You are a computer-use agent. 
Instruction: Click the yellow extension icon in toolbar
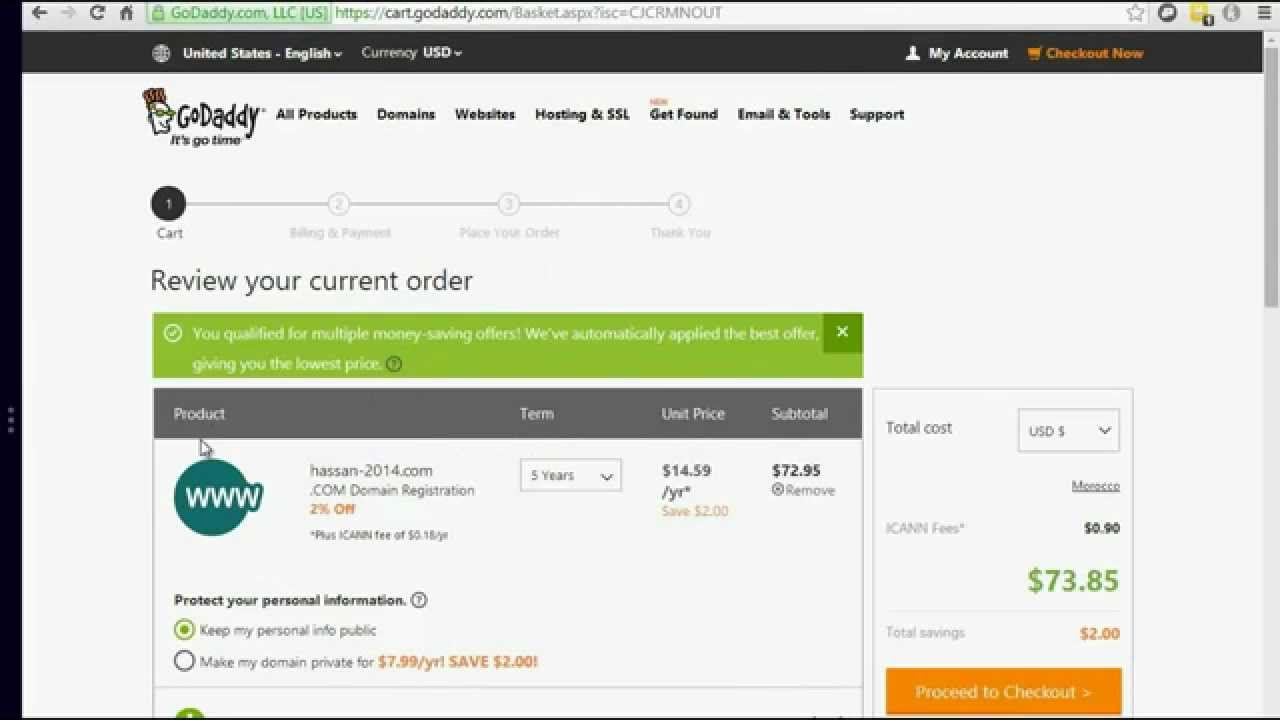click(x=1200, y=13)
